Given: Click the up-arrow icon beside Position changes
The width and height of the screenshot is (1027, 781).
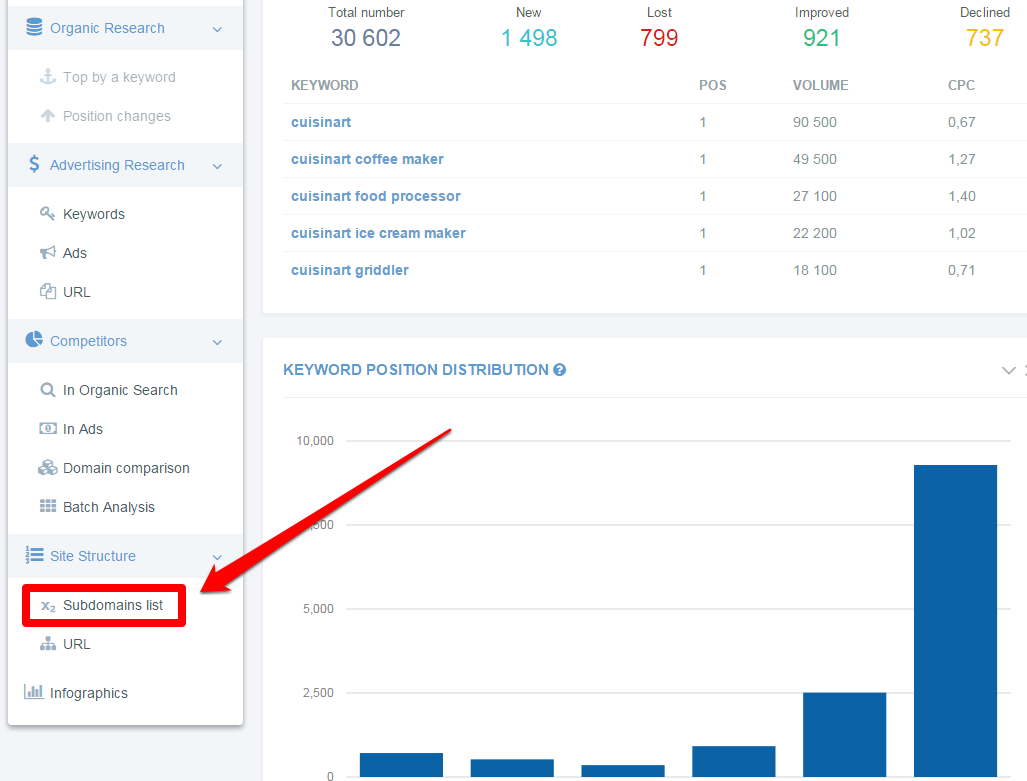Looking at the screenshot, I should pyautogui.click(x=48, y=115).
